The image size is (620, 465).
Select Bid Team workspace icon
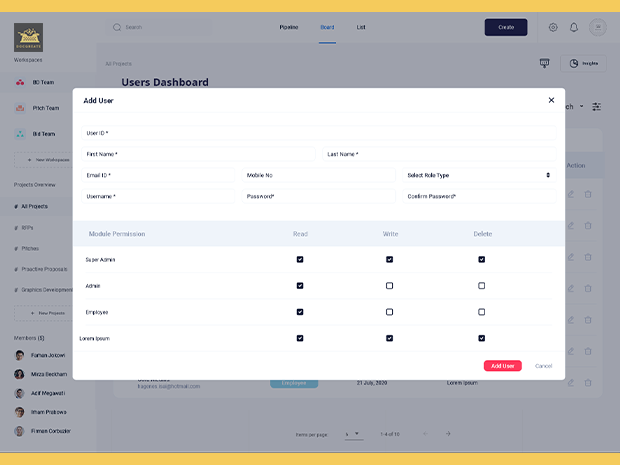[20, 134]
